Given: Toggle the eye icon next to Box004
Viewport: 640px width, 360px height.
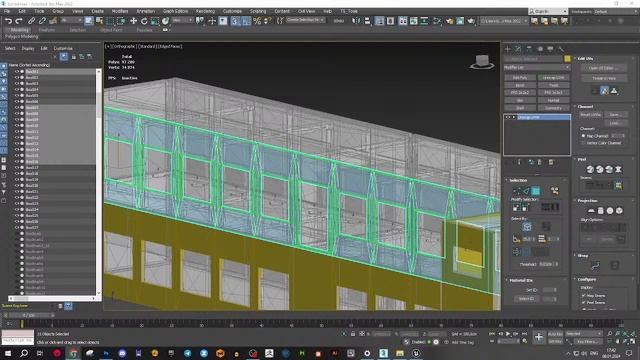Looking at the screenshot, I should click(17, 89).
